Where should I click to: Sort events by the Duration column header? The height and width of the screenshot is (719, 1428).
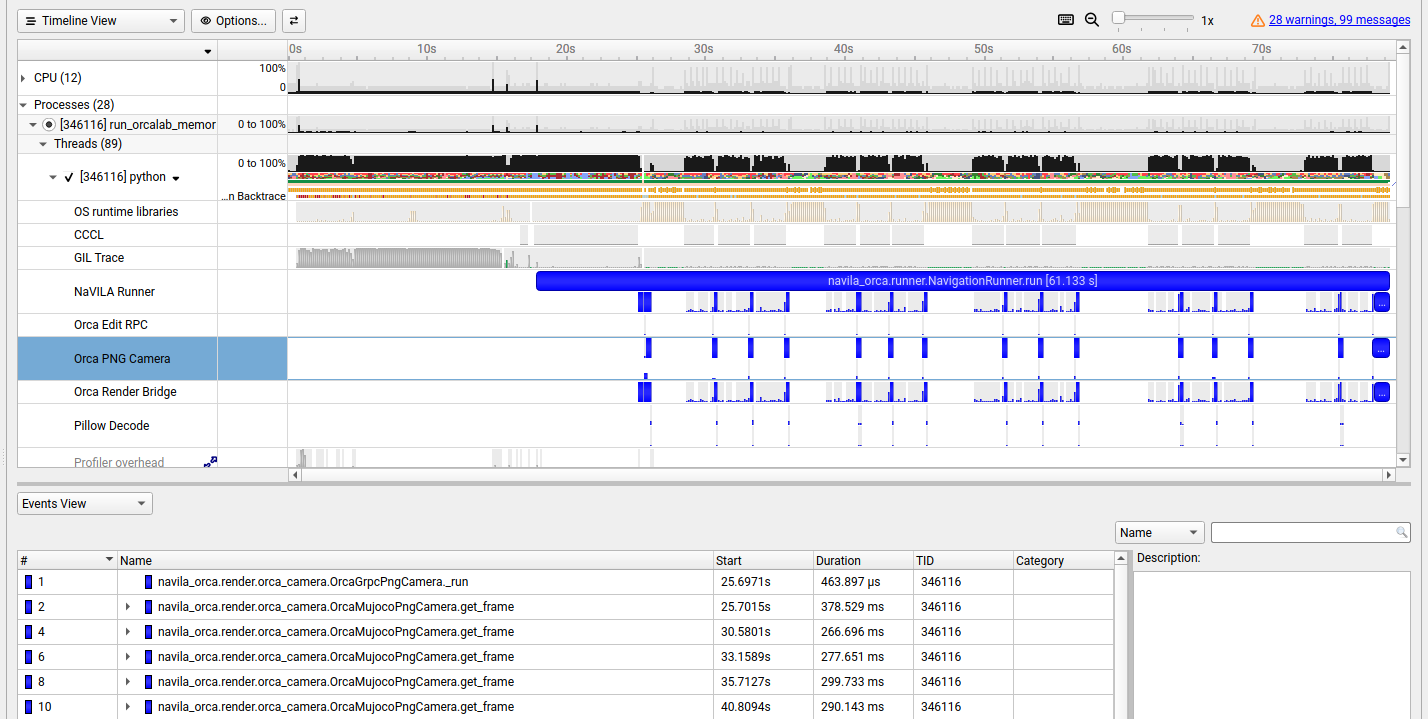pos(863,560)
